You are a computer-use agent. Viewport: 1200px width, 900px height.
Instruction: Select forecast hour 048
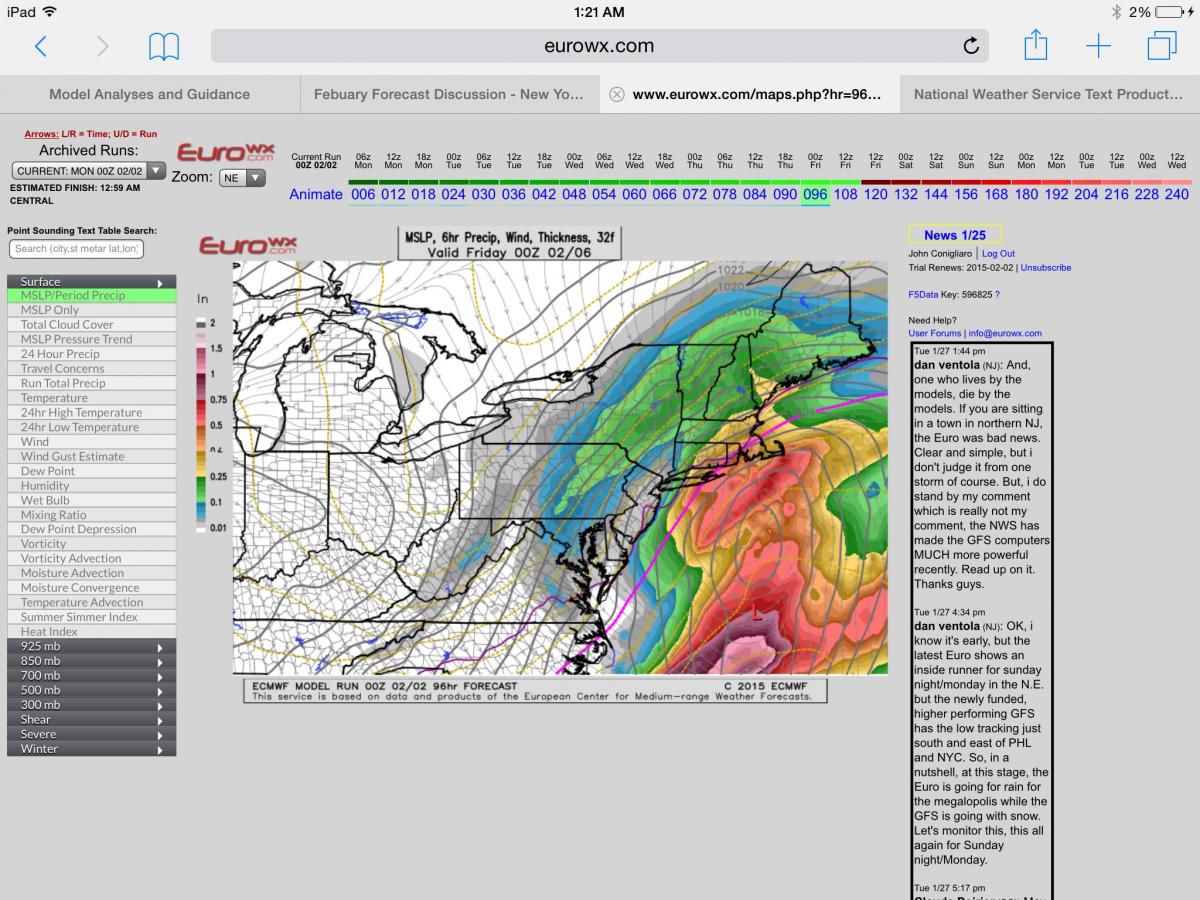point(574,194)
